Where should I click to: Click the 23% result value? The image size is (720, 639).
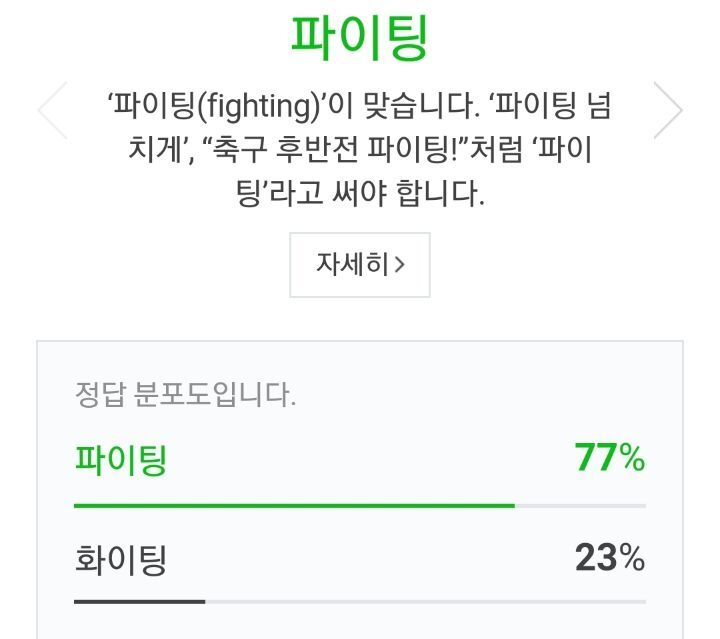pyautogui.click(x=609, y=557)
